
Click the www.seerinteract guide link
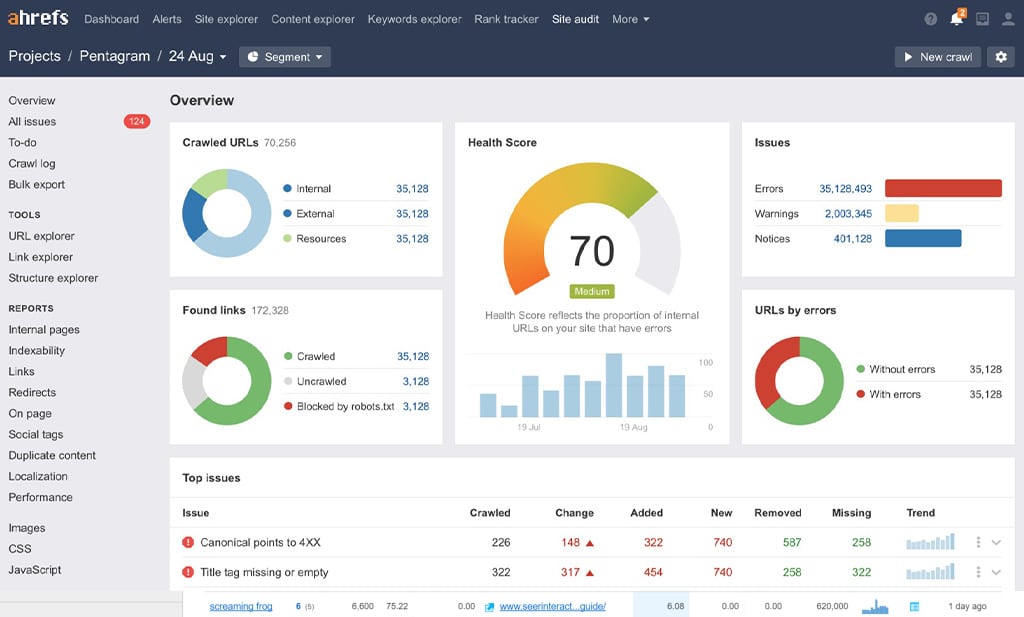pyautogui.click(x=552, y=606)
